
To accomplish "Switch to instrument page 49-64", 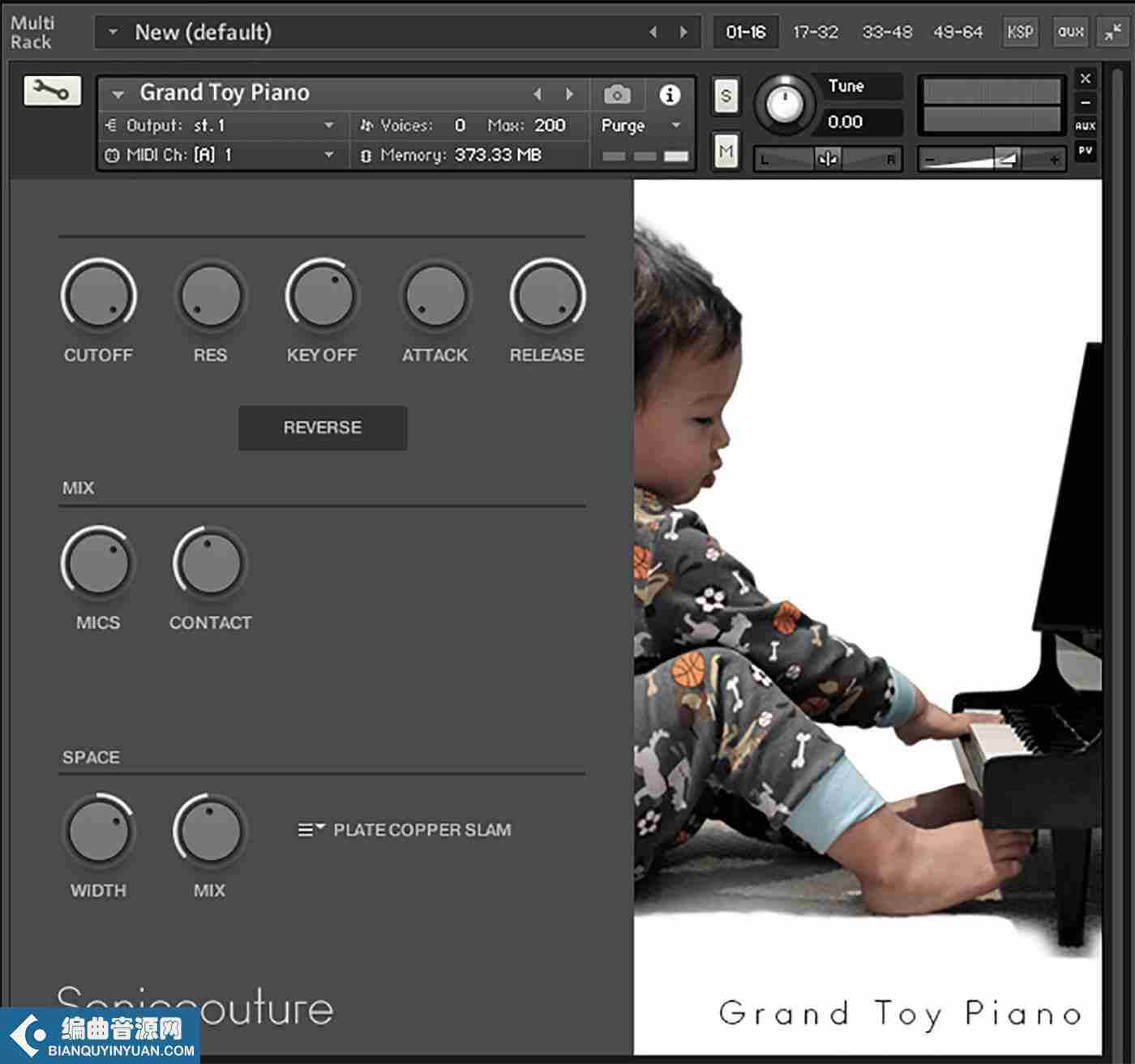I will click(x=957, y=32).
